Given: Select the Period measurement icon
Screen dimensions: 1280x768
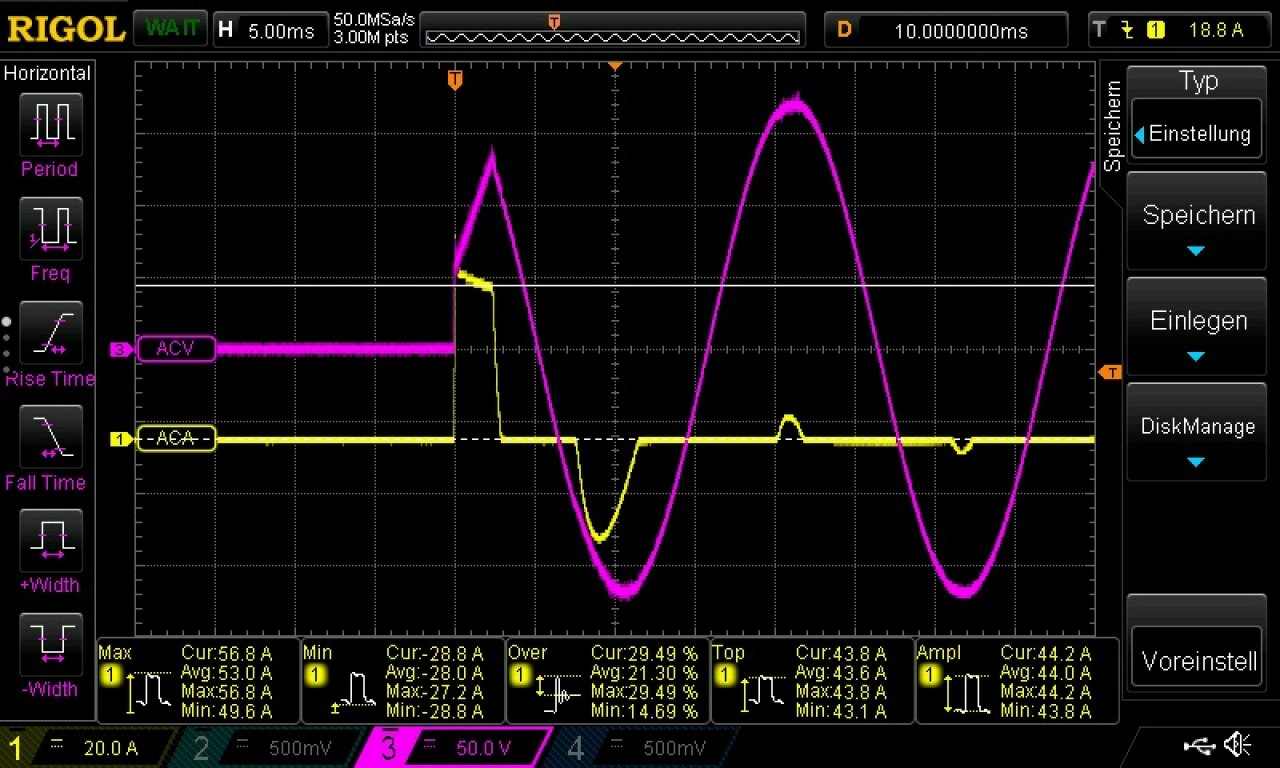Looking at the screenshot, I should (x=50, y=124).
